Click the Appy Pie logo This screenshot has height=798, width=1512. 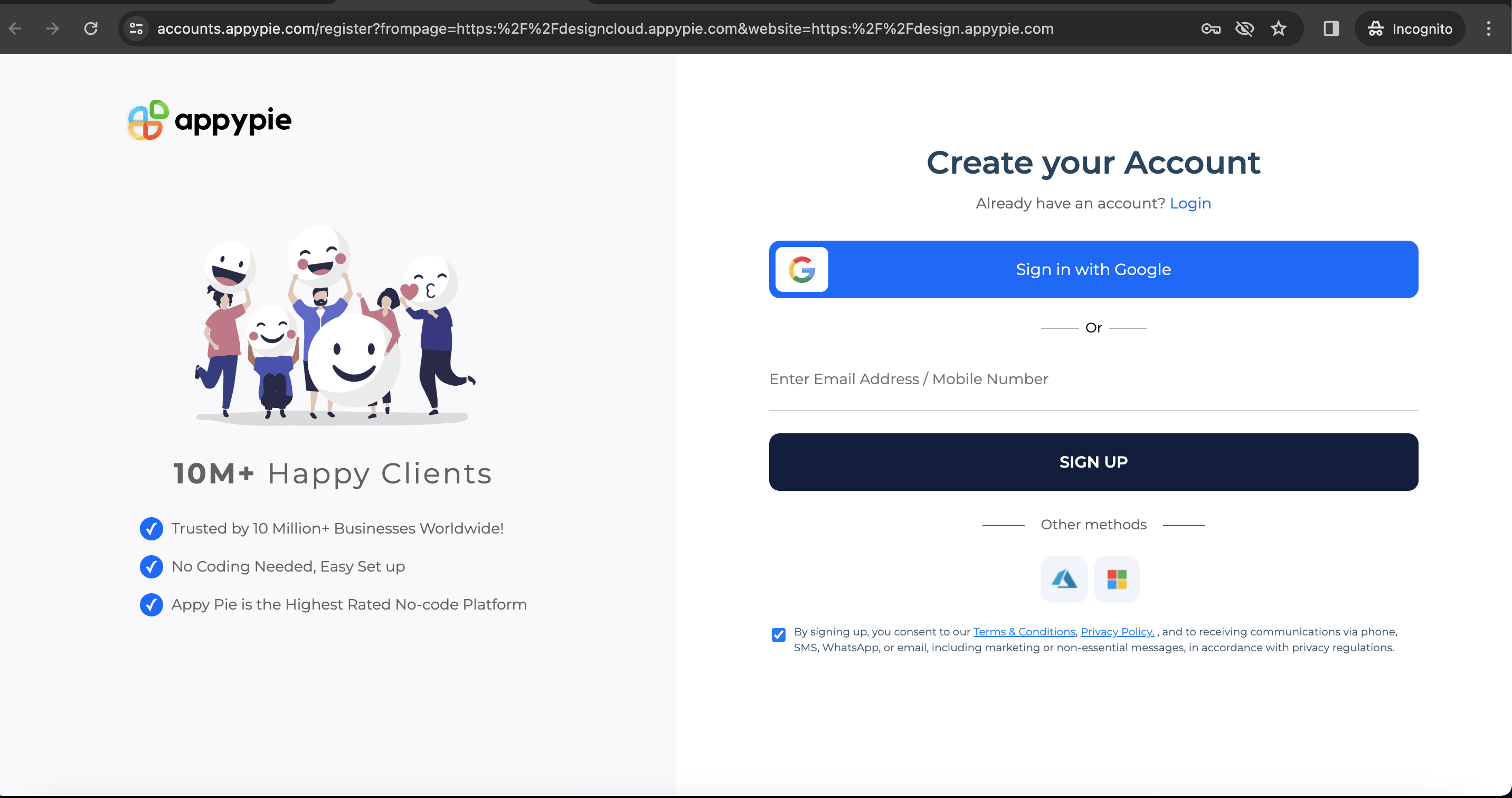point(210,120)
